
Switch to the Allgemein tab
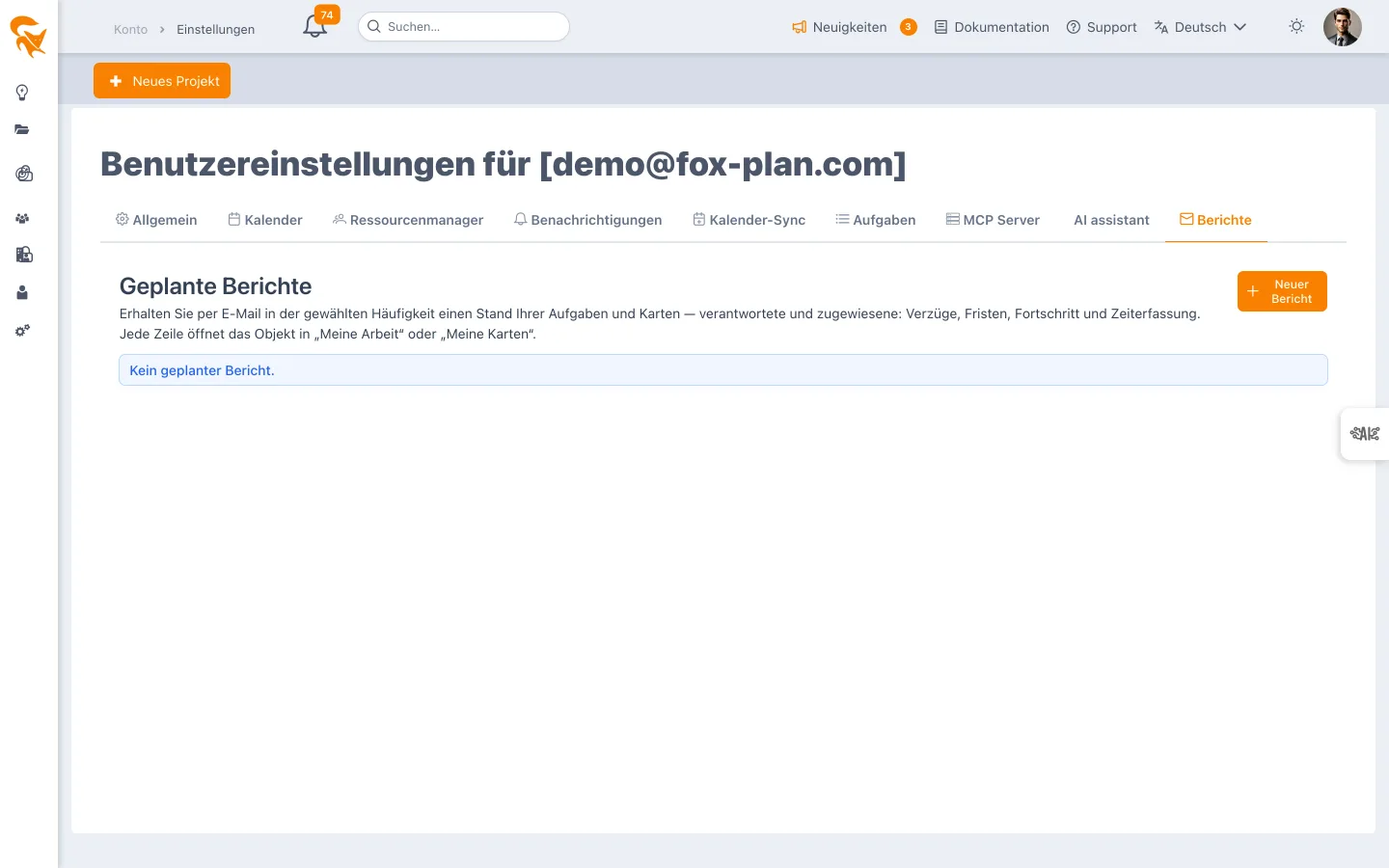(x=156, y=220)
